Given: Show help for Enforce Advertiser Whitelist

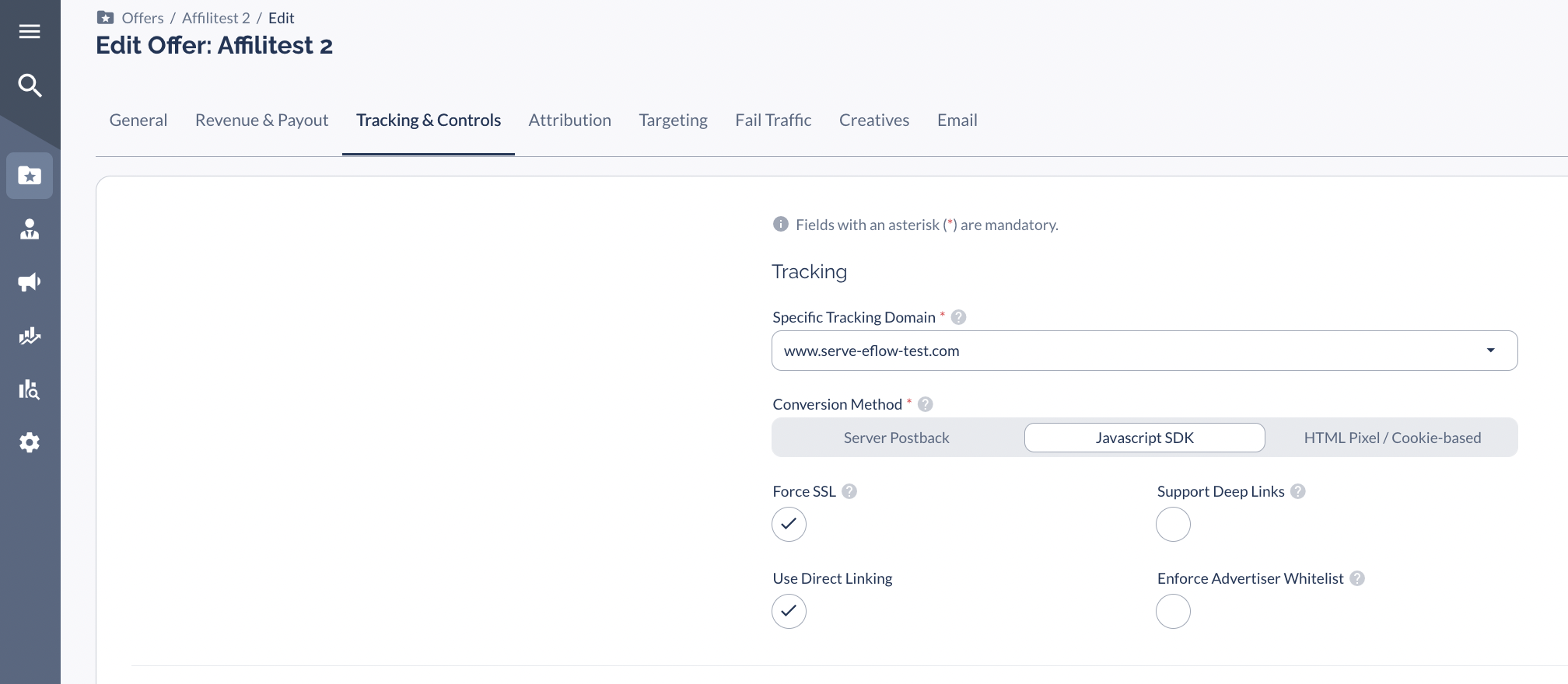Looking at the screenshot, I should pos(1357,578).
